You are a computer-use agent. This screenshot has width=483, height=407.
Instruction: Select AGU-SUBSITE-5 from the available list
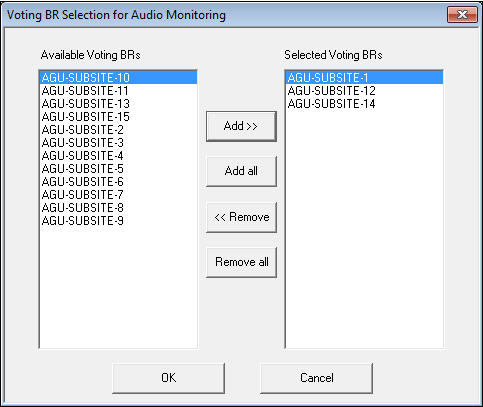click(118, 169)
